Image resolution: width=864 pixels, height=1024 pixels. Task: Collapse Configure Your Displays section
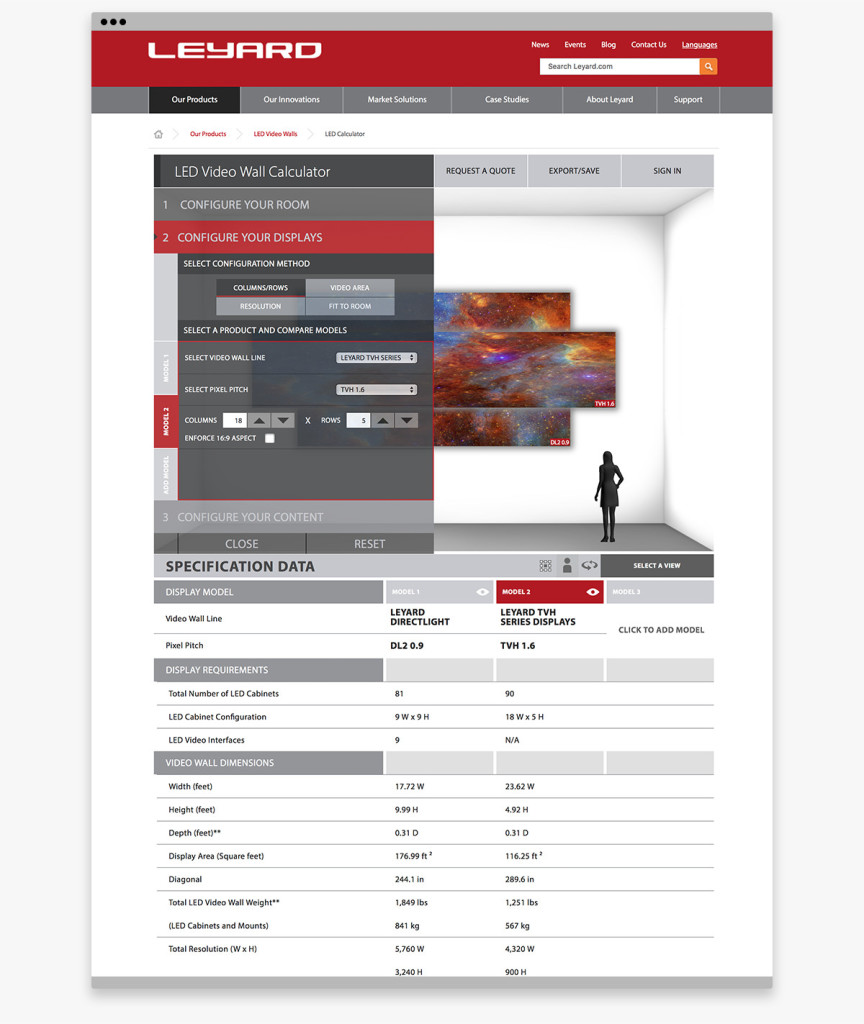point(294,237)
